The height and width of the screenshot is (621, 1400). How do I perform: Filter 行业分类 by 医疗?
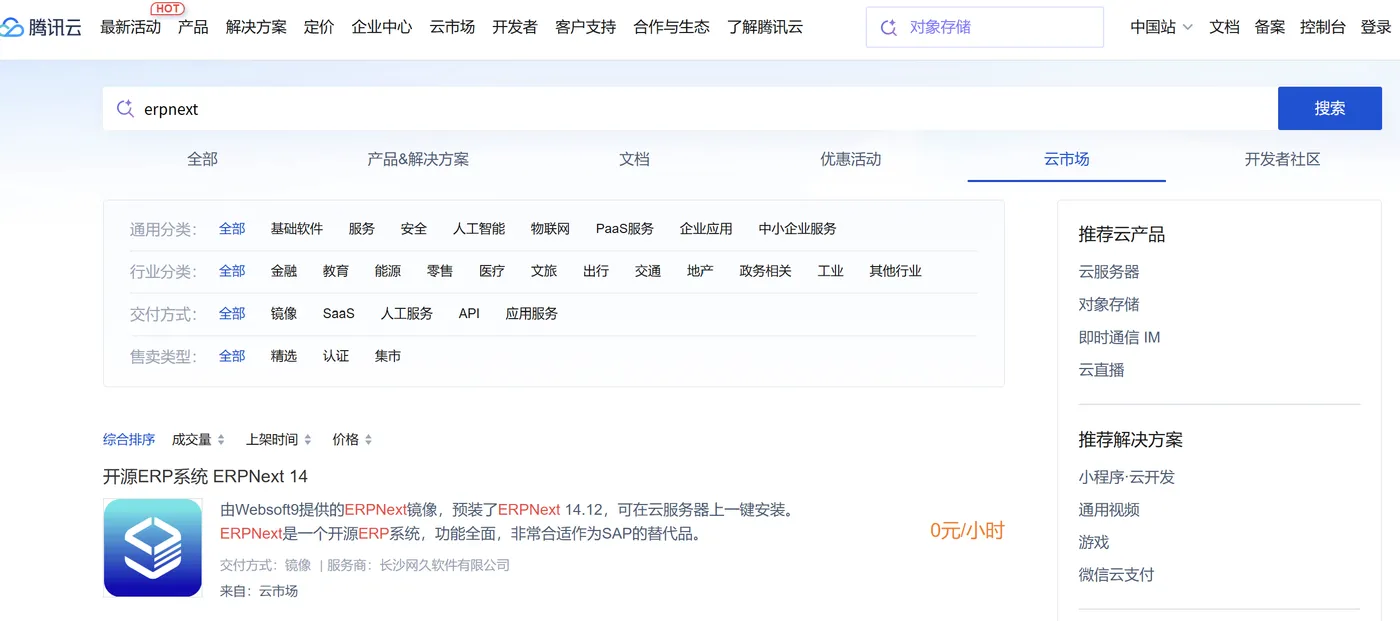(492, 271)
